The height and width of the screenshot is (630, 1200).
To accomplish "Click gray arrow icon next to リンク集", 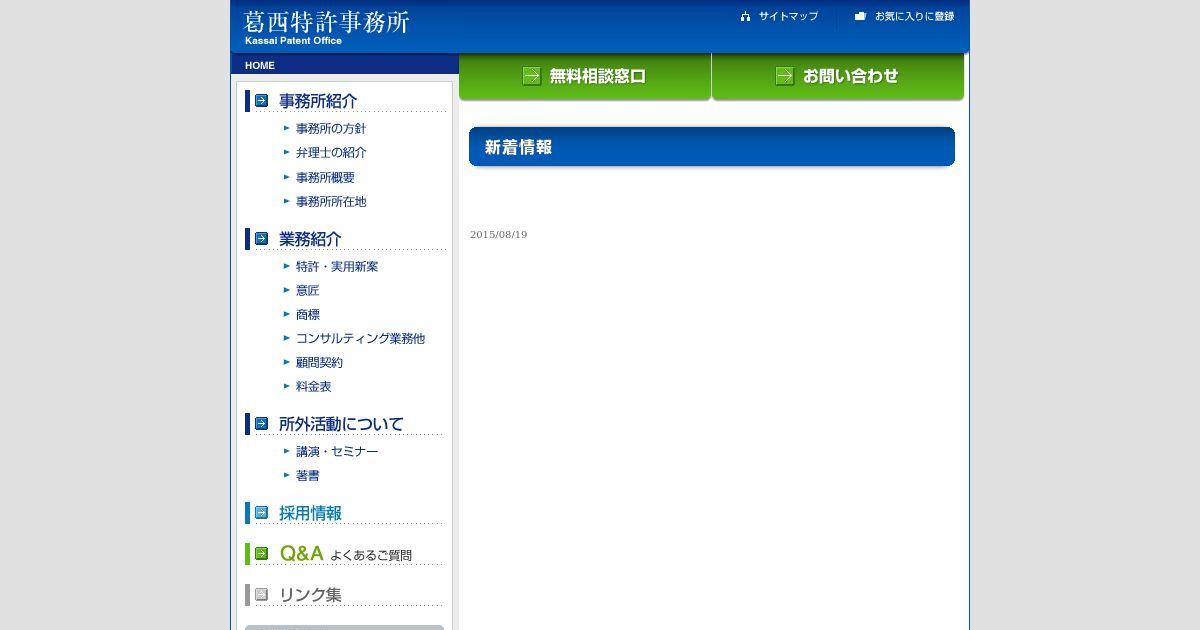I will click(x=261, y=594).
